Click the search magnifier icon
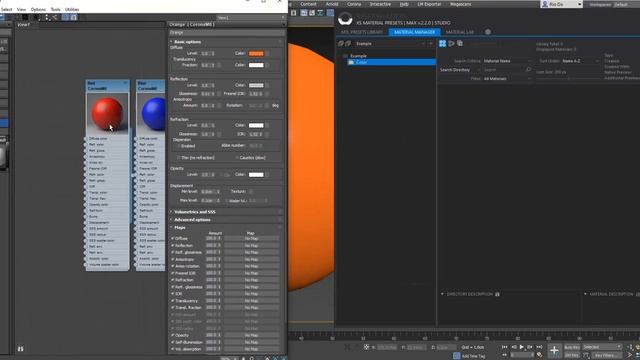This screenshot has width=640, height=360. point(529,70)
